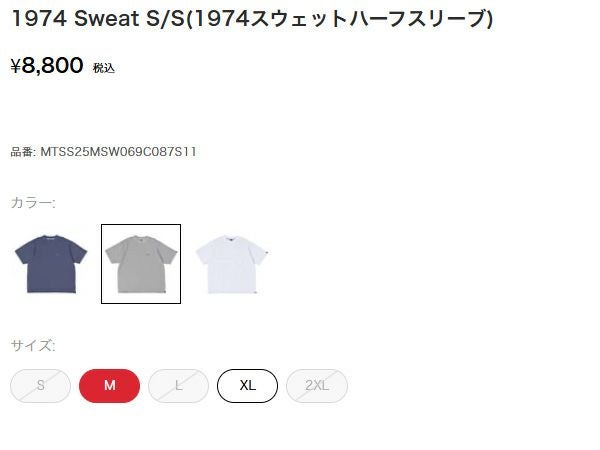Select the crossed-out size S option
Screen dimensions: 600x450
click(x=41, y=386)
